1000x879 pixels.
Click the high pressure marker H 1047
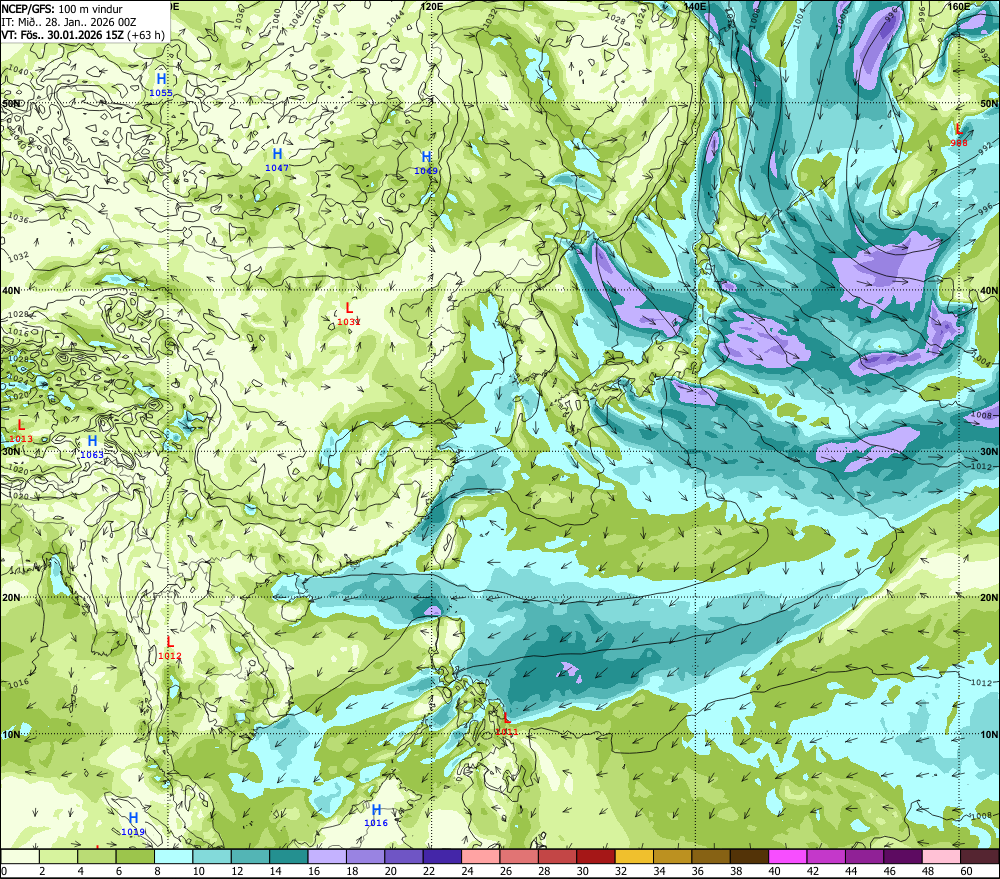pyautogui.click(x=277, y=160)
